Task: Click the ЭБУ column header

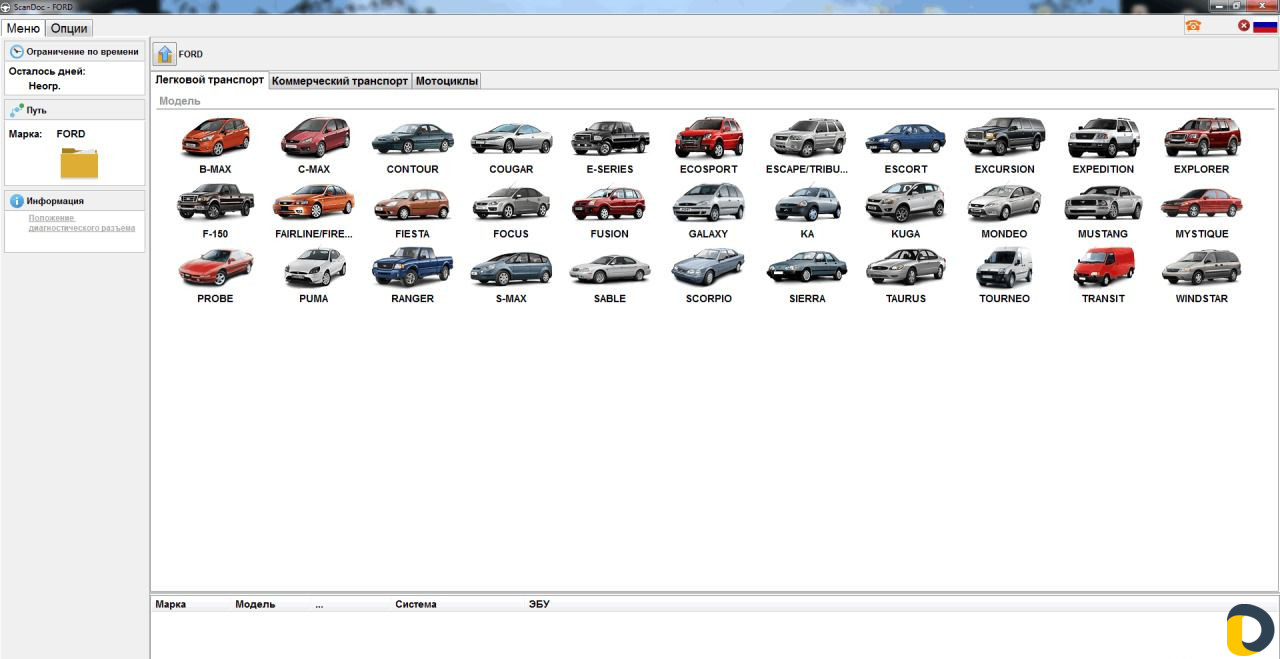Action: tap(539, 604)
